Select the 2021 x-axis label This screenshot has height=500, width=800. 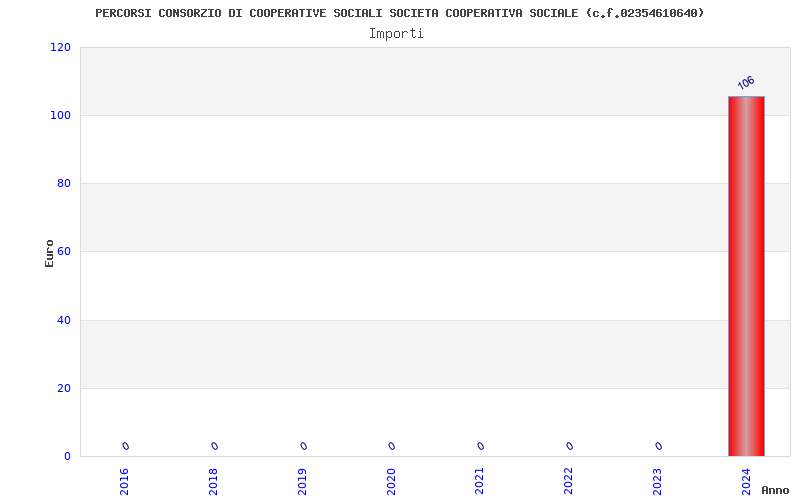480,482
